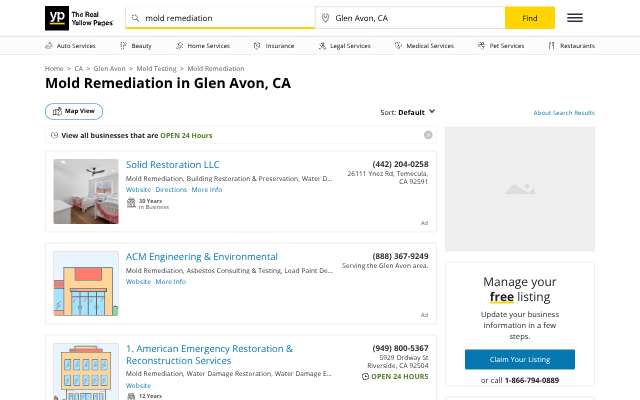Open Legal Services menu

click(344, 46)
